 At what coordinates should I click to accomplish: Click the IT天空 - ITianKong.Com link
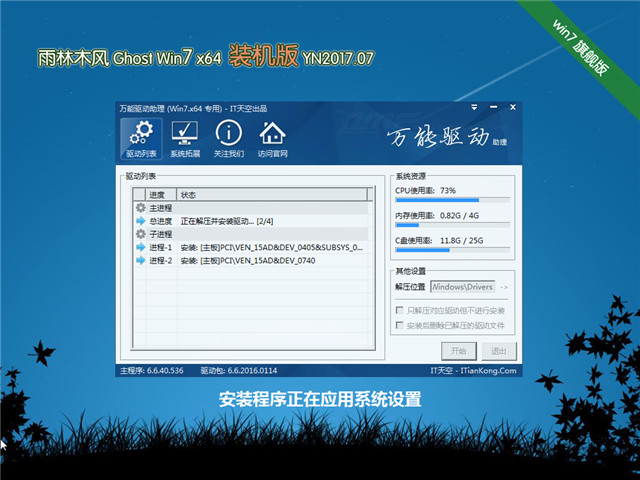[473, 370]
